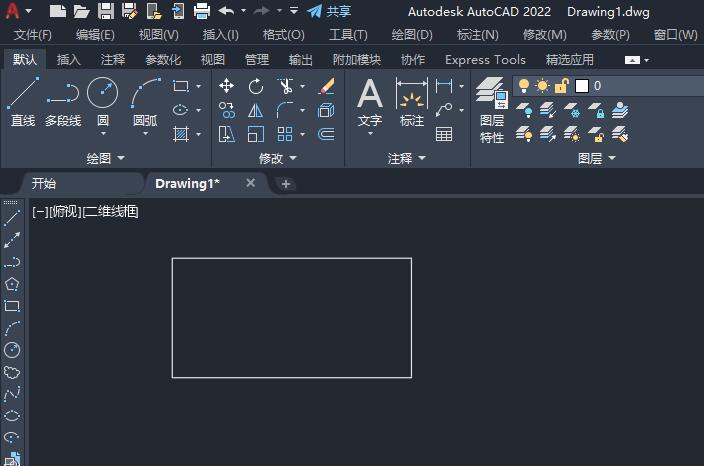Select Spline in left vertical toolbar
This screenshot has width=704, height=466.
(12, 394)
